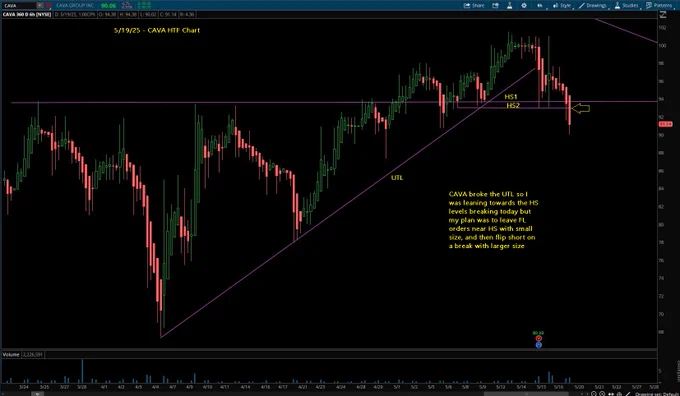Click the horizontal scrollbar thumb
680x396 pixels.
(x=527, y=394)
